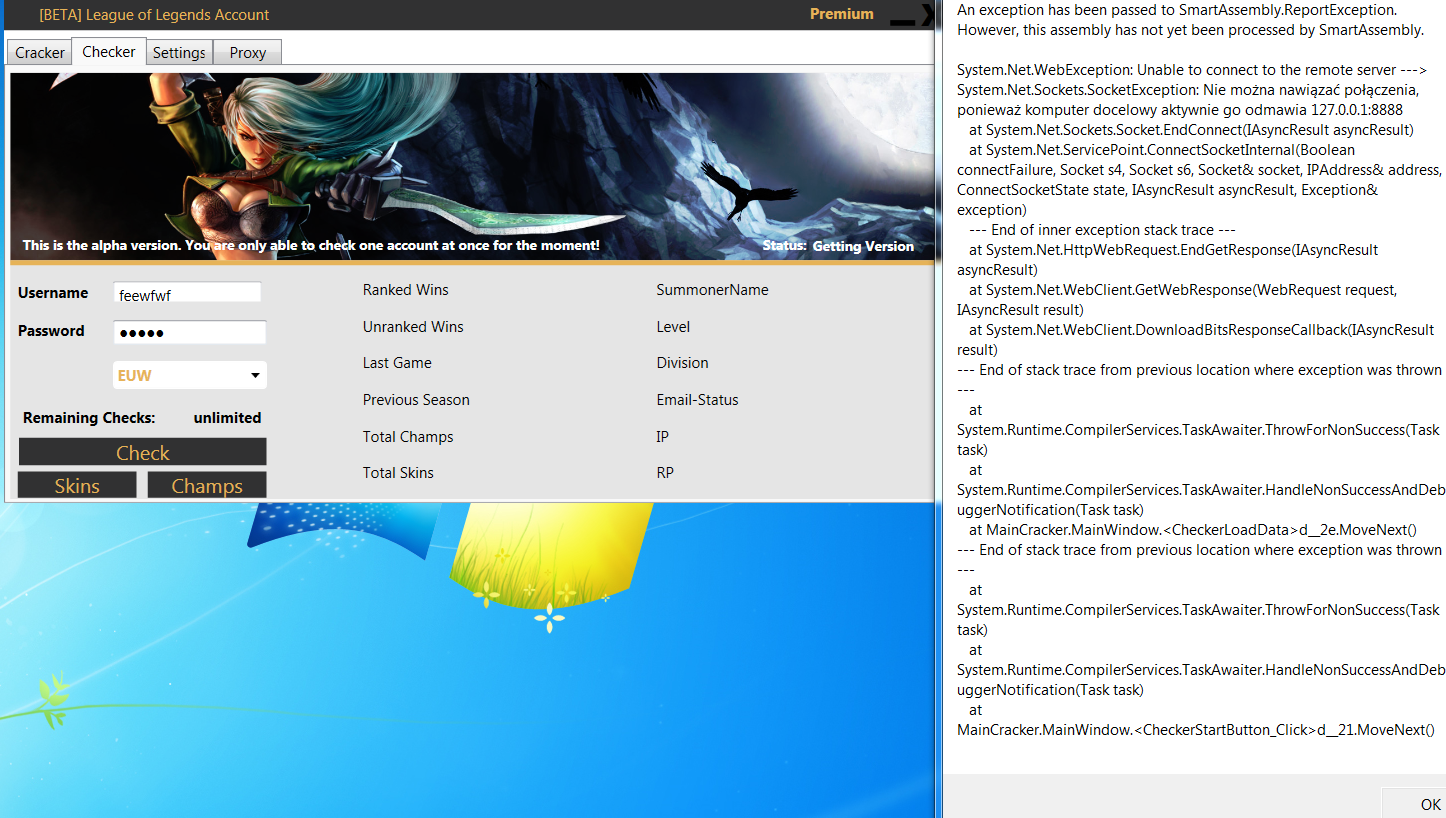
Task: Go to the Proxy tab
Action: click(x=248, y=52)
